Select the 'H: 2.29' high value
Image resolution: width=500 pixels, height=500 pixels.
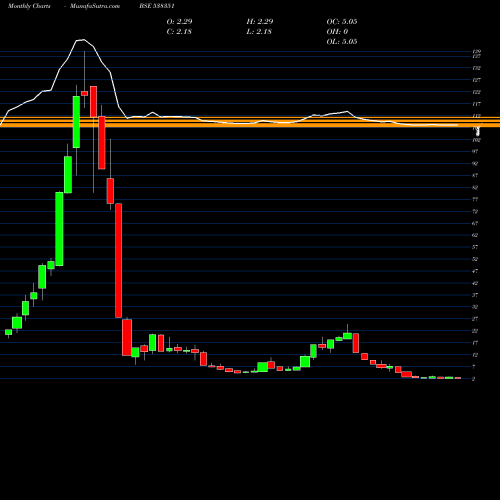[x=260, y=21]
